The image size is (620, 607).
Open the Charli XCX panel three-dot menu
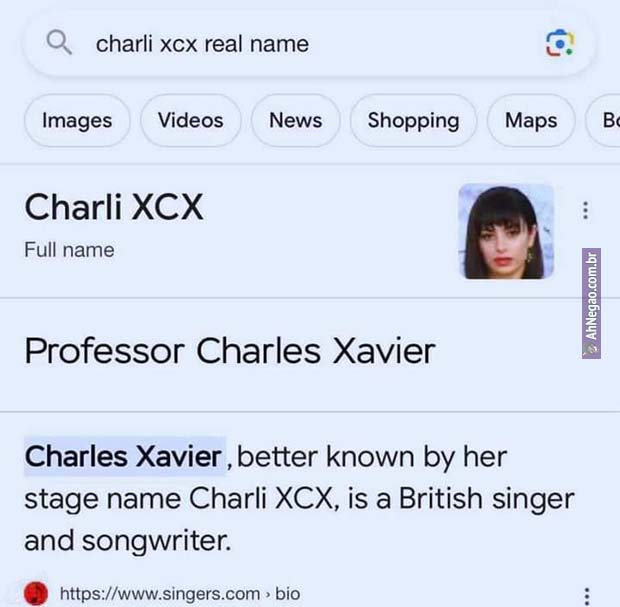tap(586, 210)
